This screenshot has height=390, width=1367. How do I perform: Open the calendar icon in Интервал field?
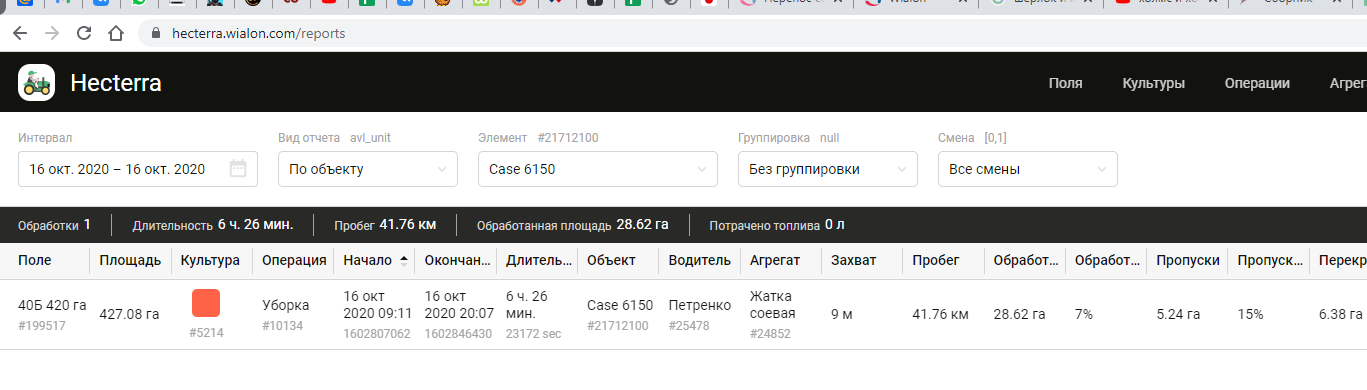tap(238, 169)
